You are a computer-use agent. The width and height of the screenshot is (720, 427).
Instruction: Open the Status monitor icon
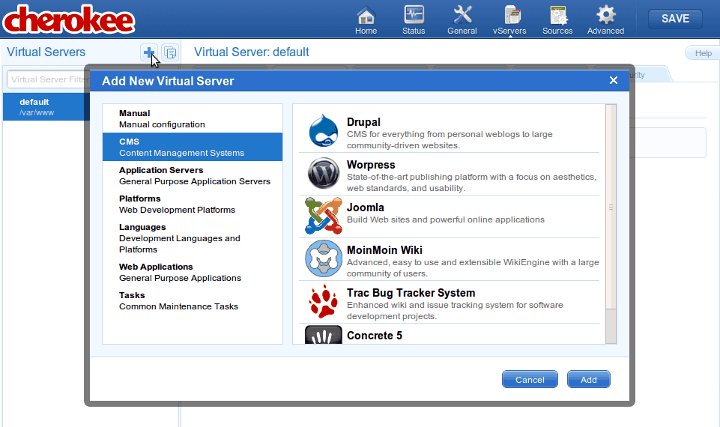[414, 18]
